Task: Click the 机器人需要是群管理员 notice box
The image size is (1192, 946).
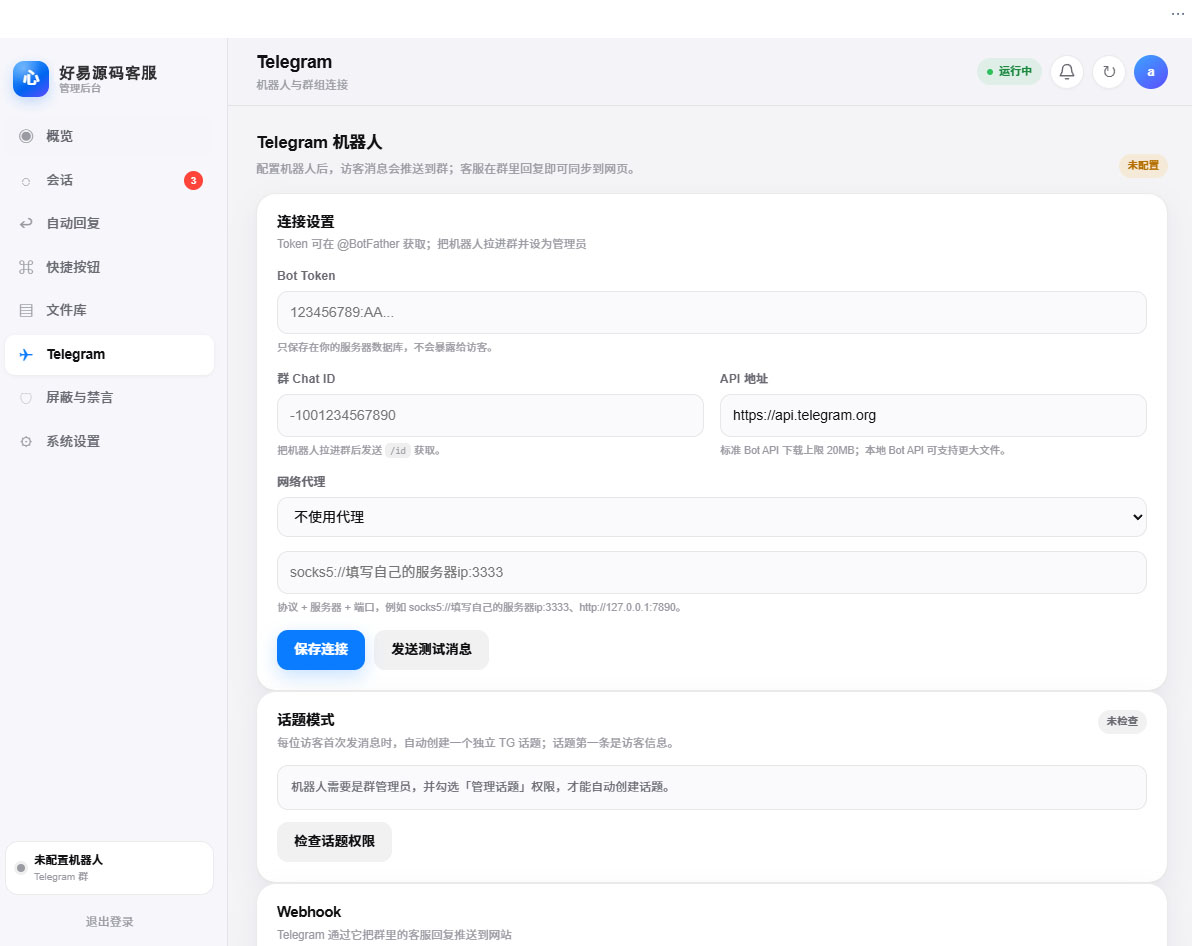Action: [712, 787]
